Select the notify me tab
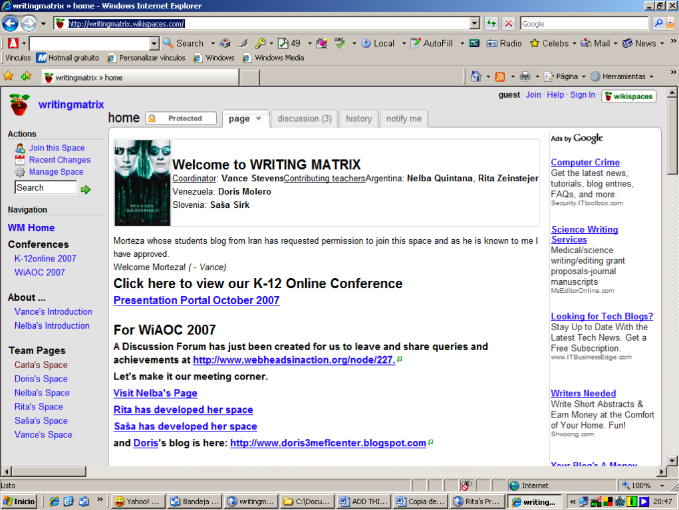The image size is (679, 510). coord(405,118)
